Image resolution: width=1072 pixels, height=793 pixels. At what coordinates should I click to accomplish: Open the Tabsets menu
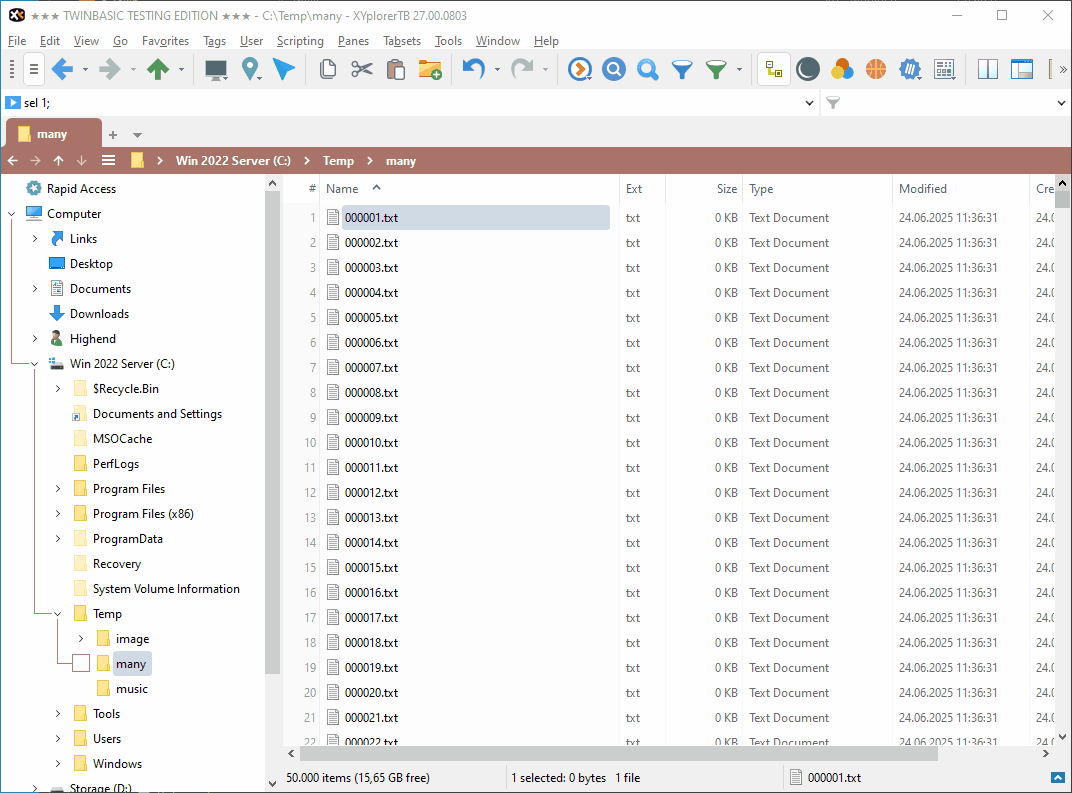402,41
